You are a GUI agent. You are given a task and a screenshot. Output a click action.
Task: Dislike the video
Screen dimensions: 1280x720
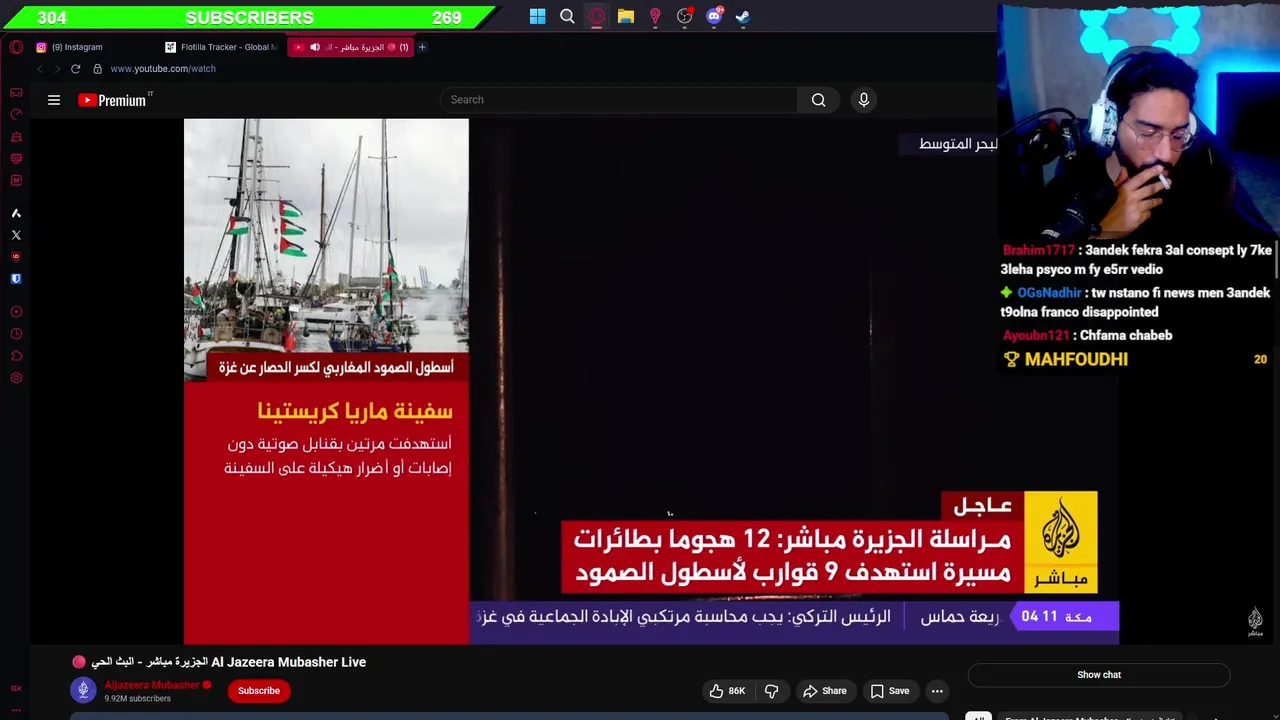point(771,691)
